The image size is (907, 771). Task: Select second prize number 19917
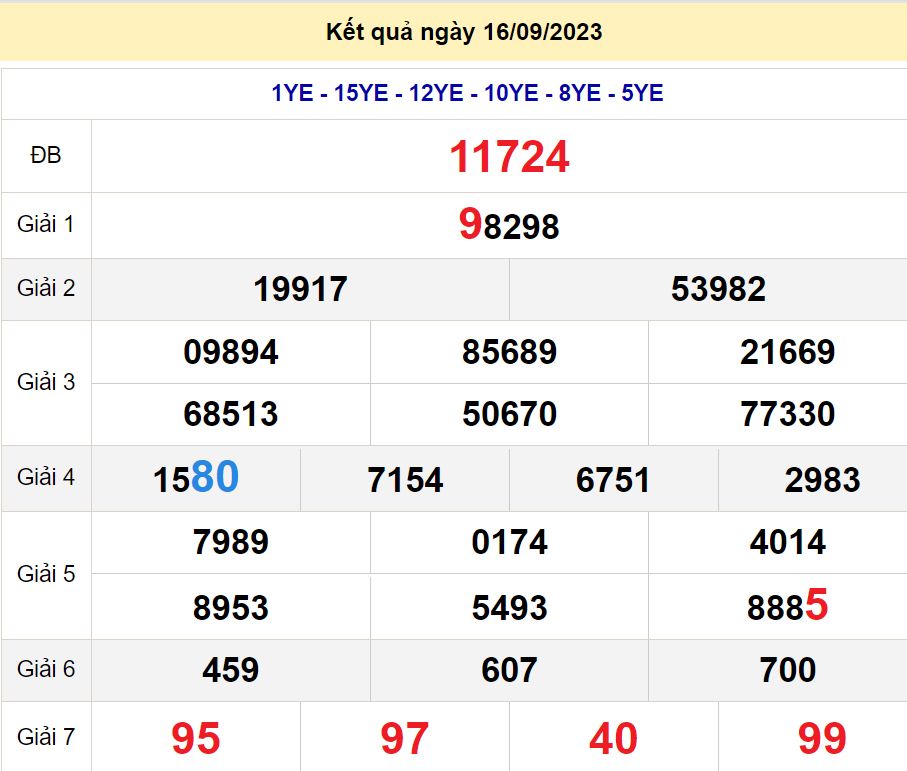tap(300, 289)
